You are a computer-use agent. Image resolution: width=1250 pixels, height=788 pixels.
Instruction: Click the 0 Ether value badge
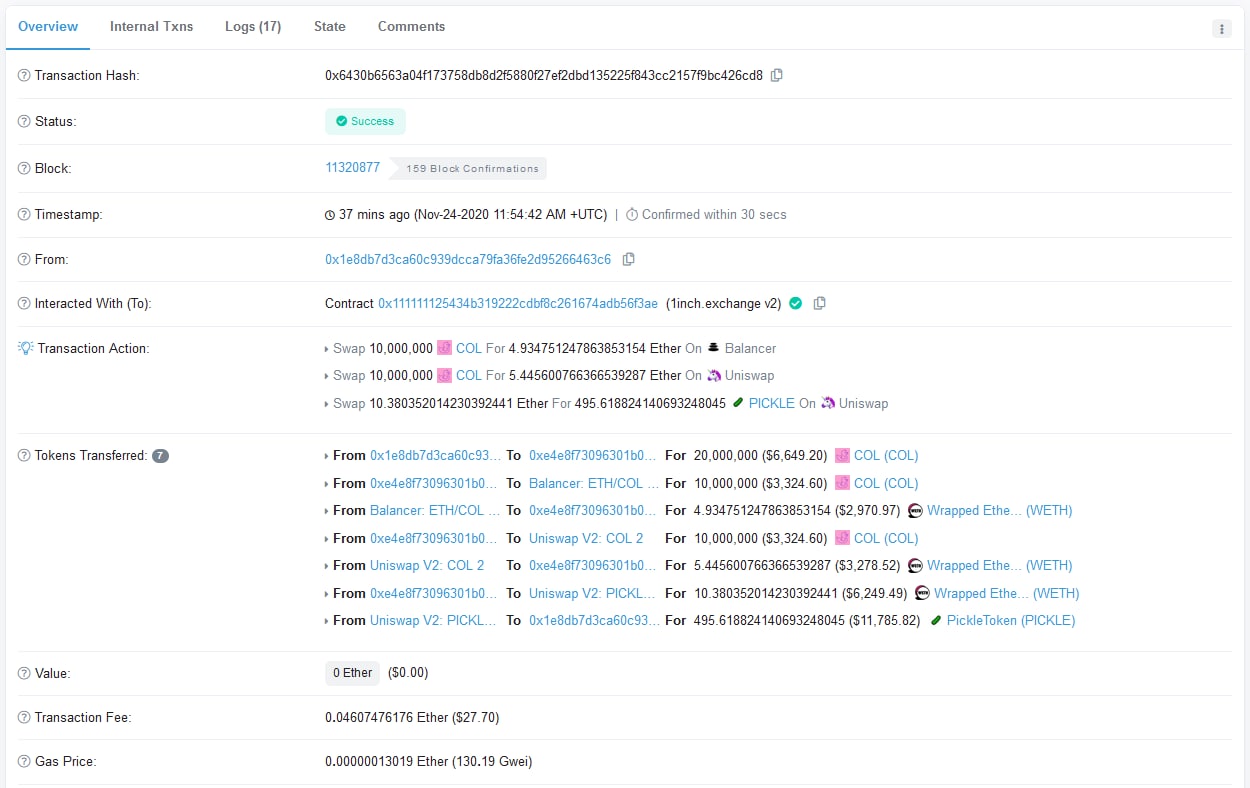353,673
